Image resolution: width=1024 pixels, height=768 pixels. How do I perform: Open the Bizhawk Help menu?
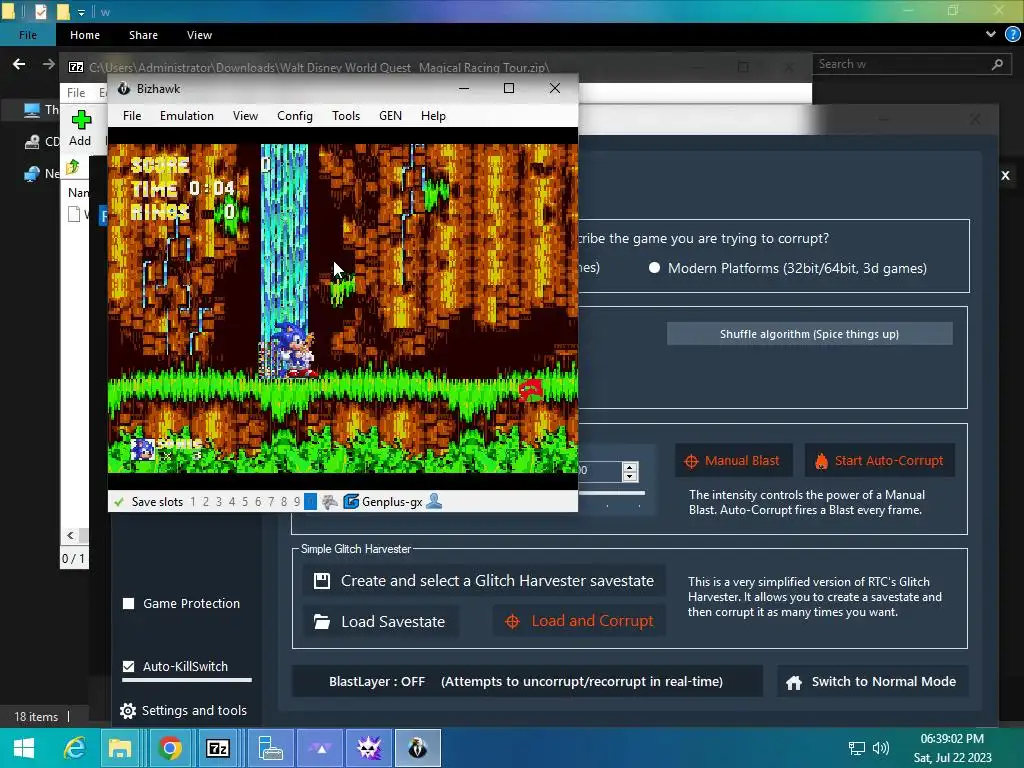pos(433,116)
